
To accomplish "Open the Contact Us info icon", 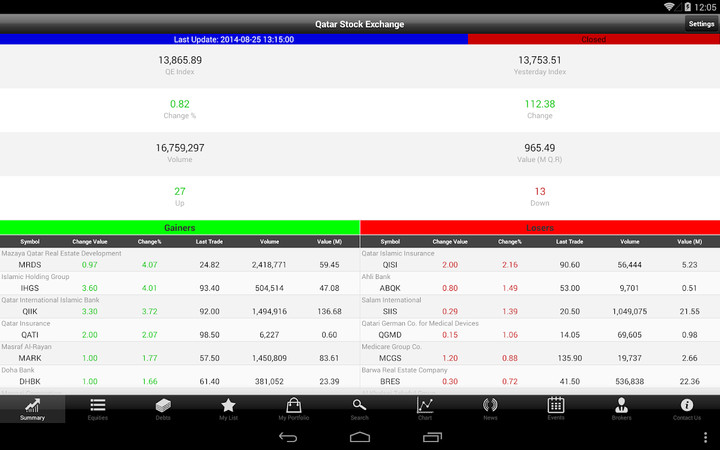I will (687, 405).
